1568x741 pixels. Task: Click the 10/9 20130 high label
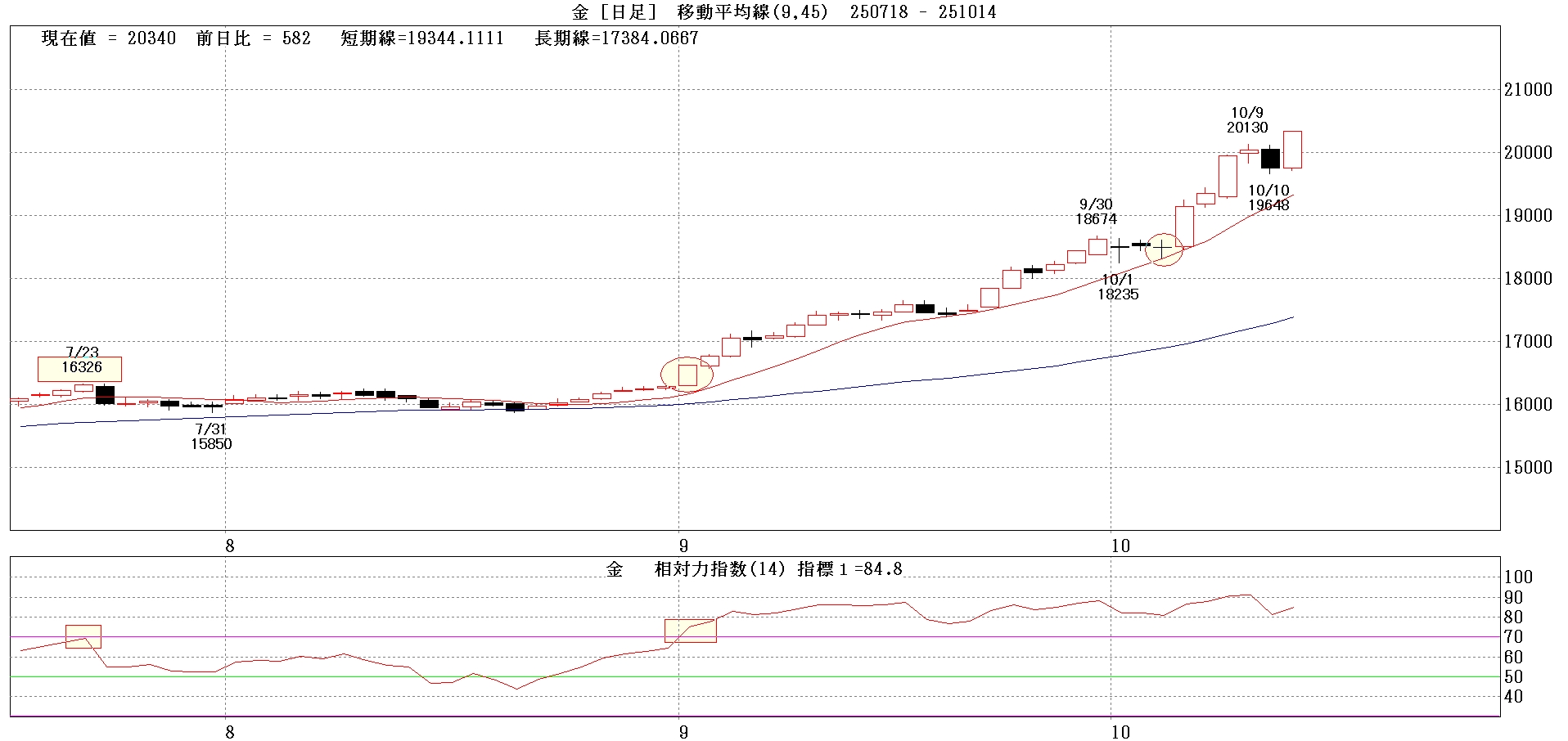[1246, 120]
